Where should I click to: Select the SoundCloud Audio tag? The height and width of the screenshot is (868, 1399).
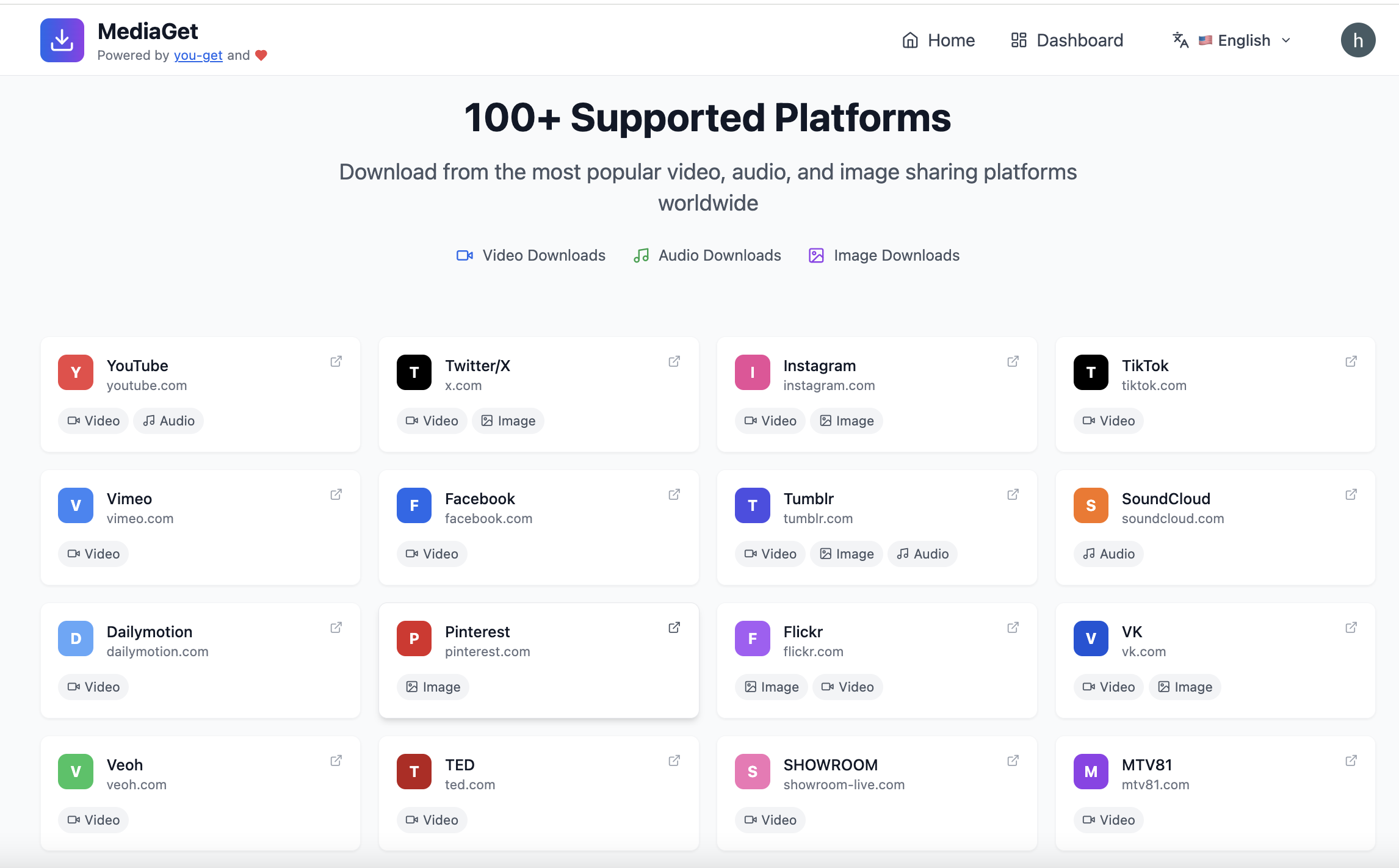click(x=1108, y=554)
